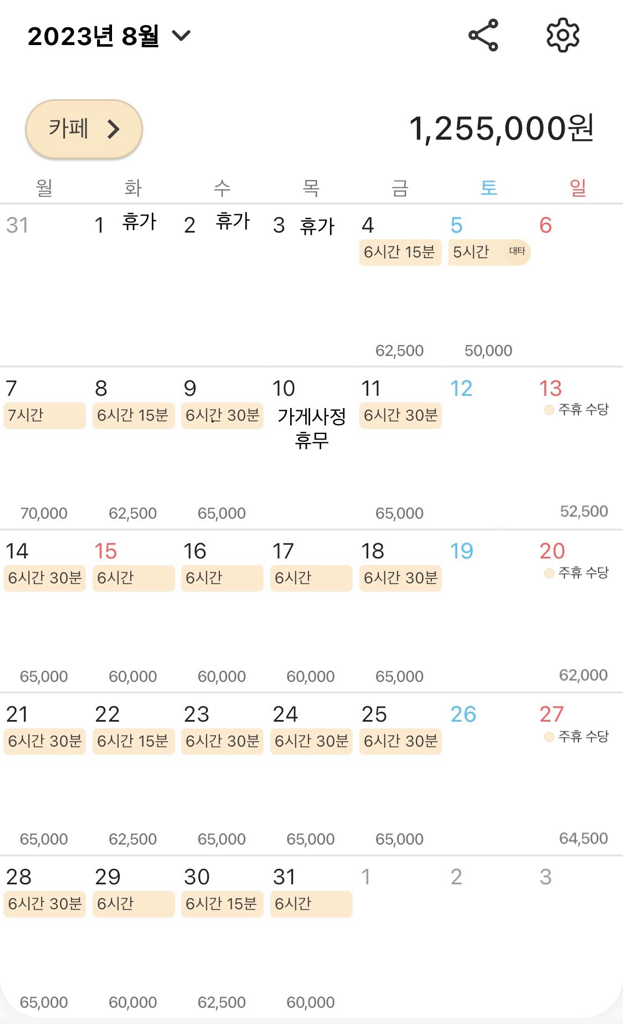This screenshot has height=1024, width=623.
Task: Open the 가게사정 휴무 note on August 10
Action: (x=310, y=428)
